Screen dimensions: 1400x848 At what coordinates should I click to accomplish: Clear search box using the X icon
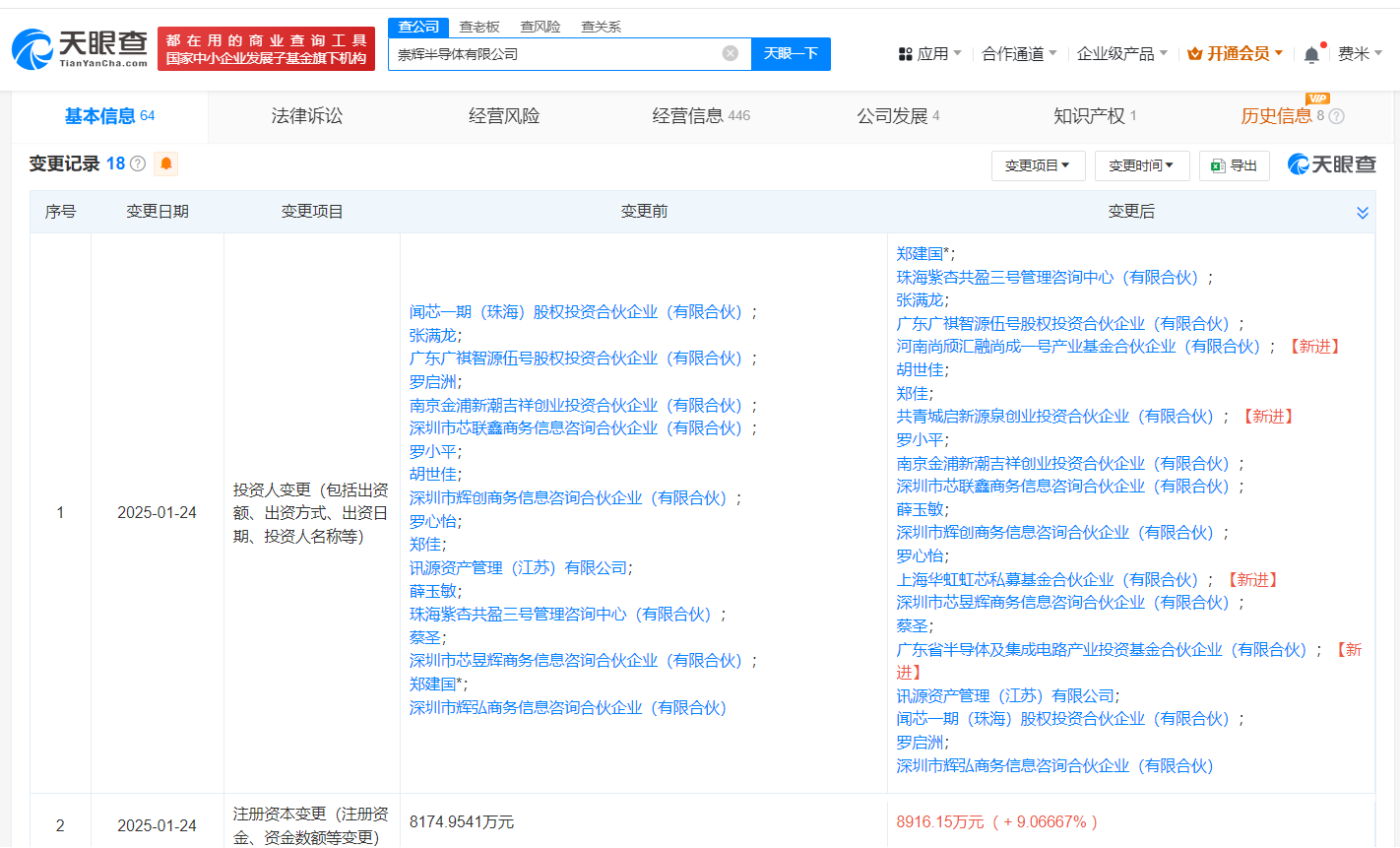729,54
